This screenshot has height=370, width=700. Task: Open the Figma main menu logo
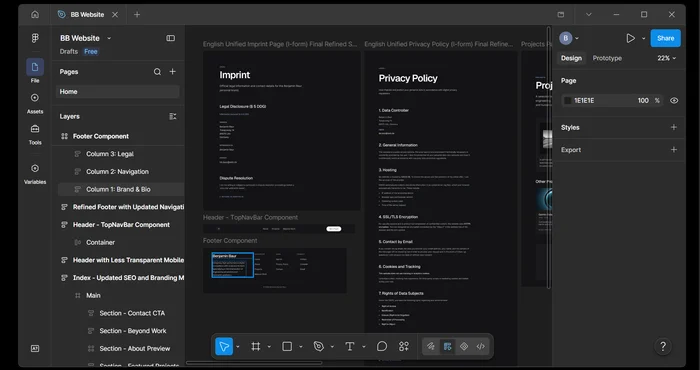click(35, 38)
